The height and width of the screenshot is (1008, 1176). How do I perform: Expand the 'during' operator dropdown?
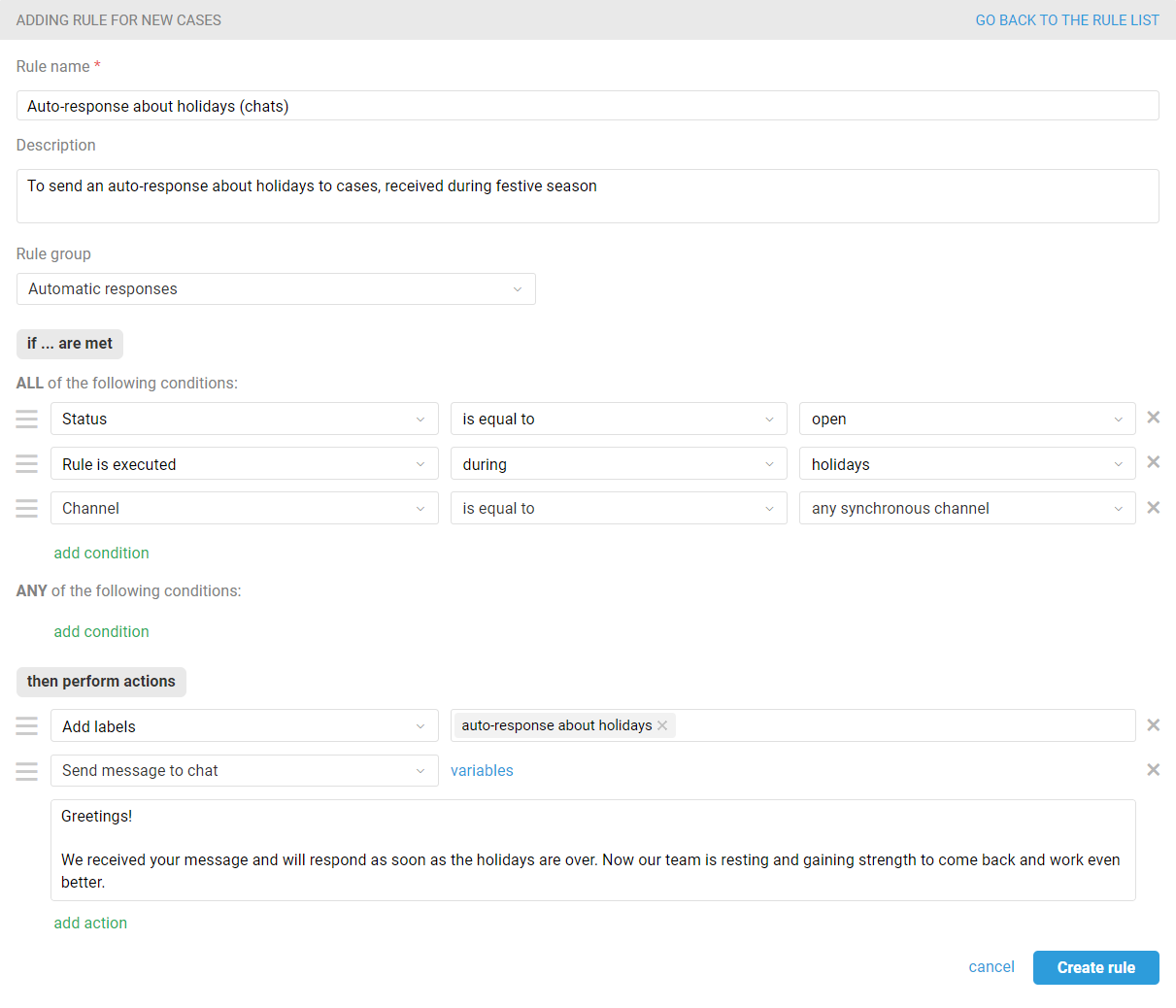coord(618,464)
